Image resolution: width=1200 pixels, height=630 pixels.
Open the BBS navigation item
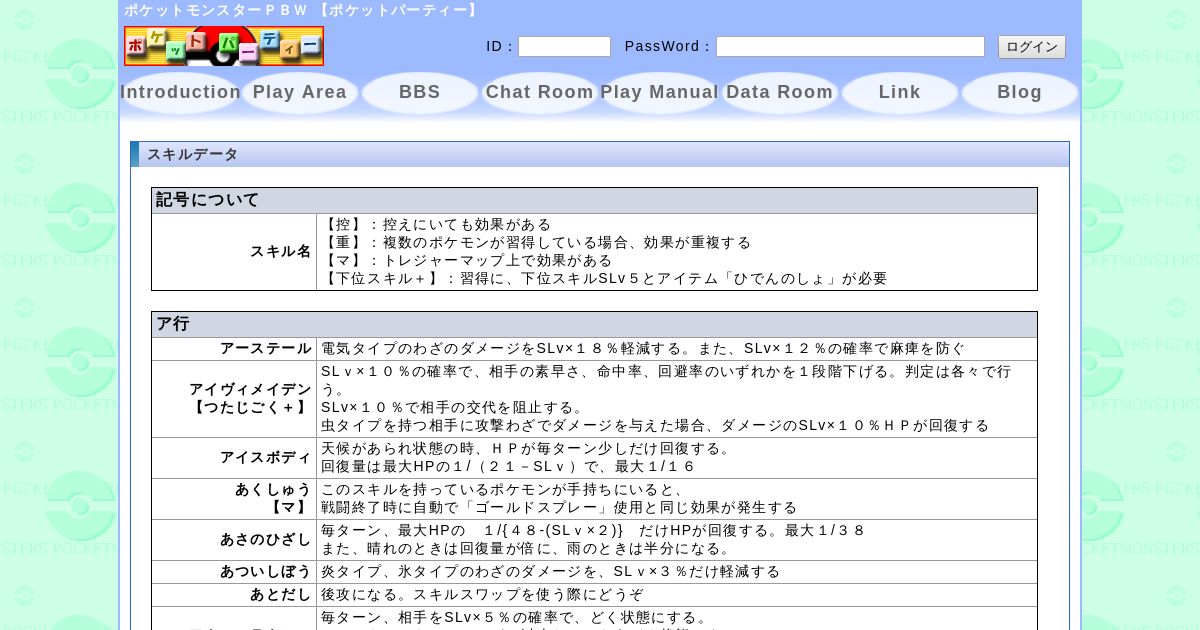coord(420,92)
